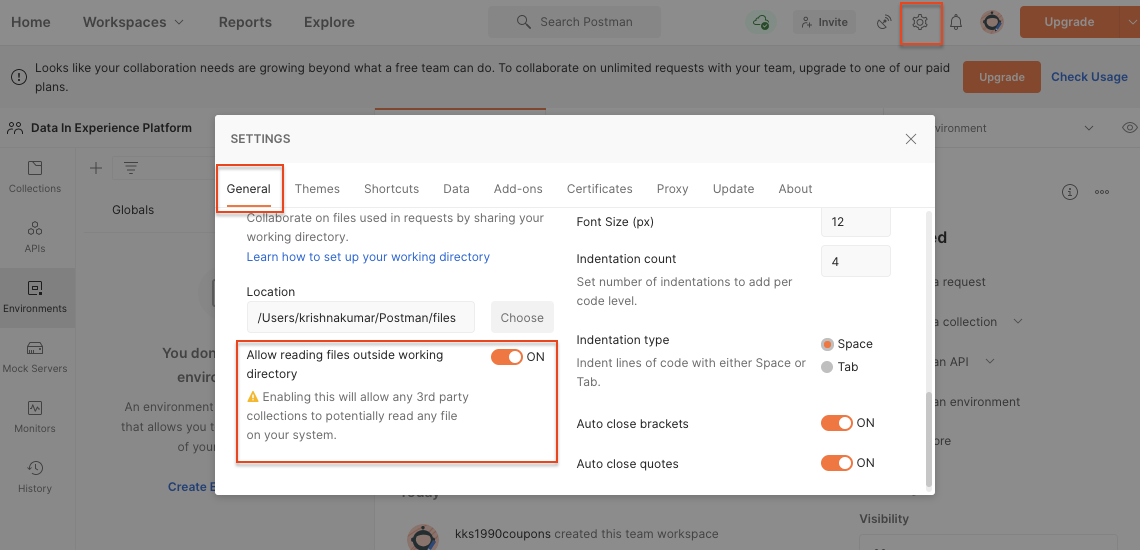Image resolution: width=1140 pixels, height=550 pixels.
Task: Open the History sidebar icon
Action: 35,476
